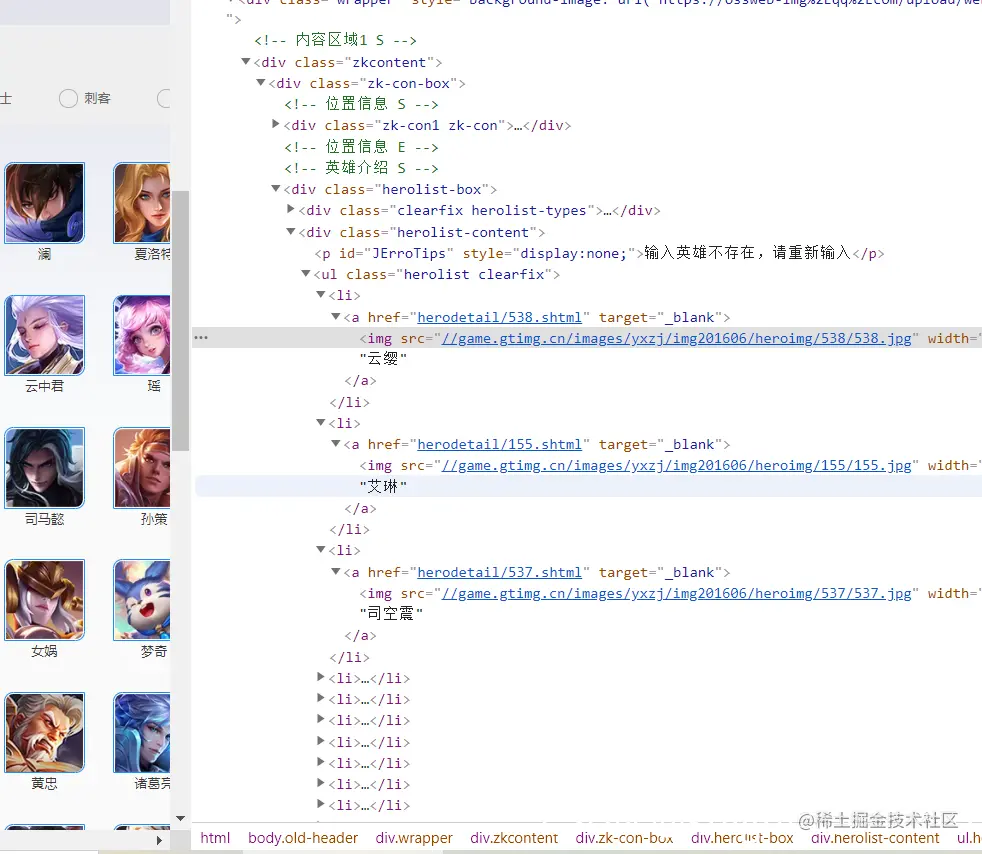Collapse the anchor for herodetail/155.shtml
The image size is (982, 854).
(x=336, y=444)
